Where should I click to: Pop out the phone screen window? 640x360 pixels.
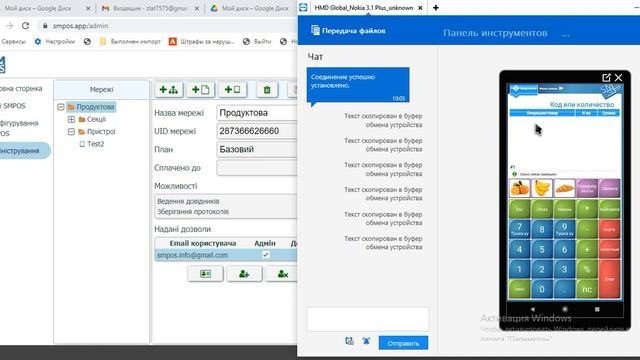606,78
